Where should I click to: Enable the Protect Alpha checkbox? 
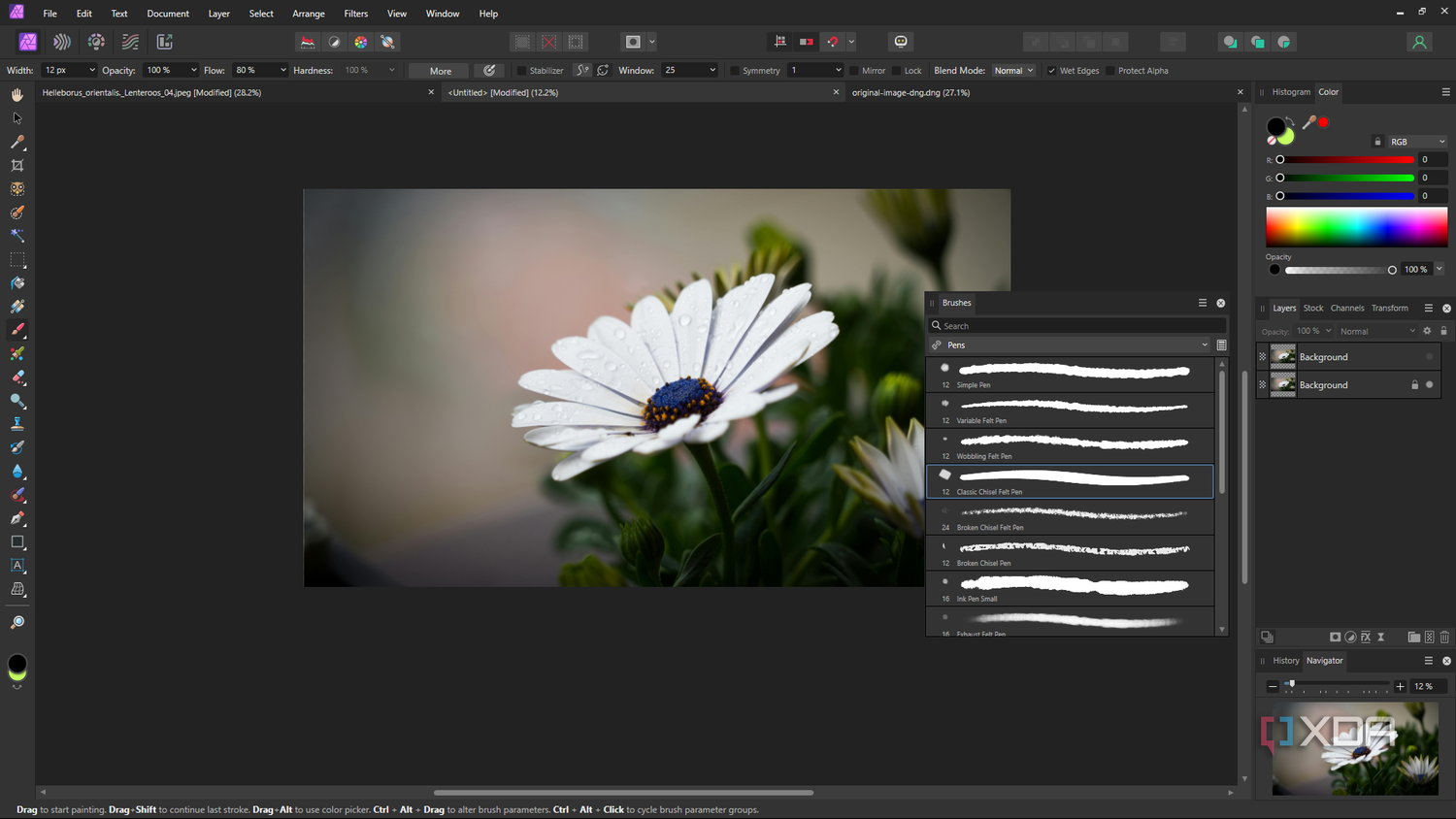[1110, 71]
